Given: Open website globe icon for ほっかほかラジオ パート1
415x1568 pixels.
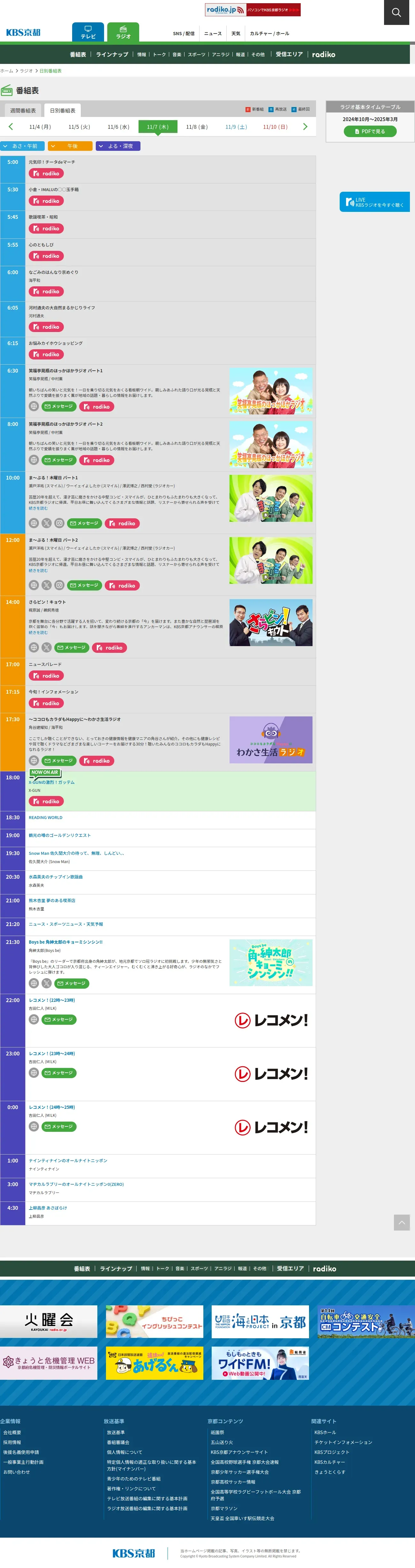Looking at the screenshot, I should click(x=34, y=406).
